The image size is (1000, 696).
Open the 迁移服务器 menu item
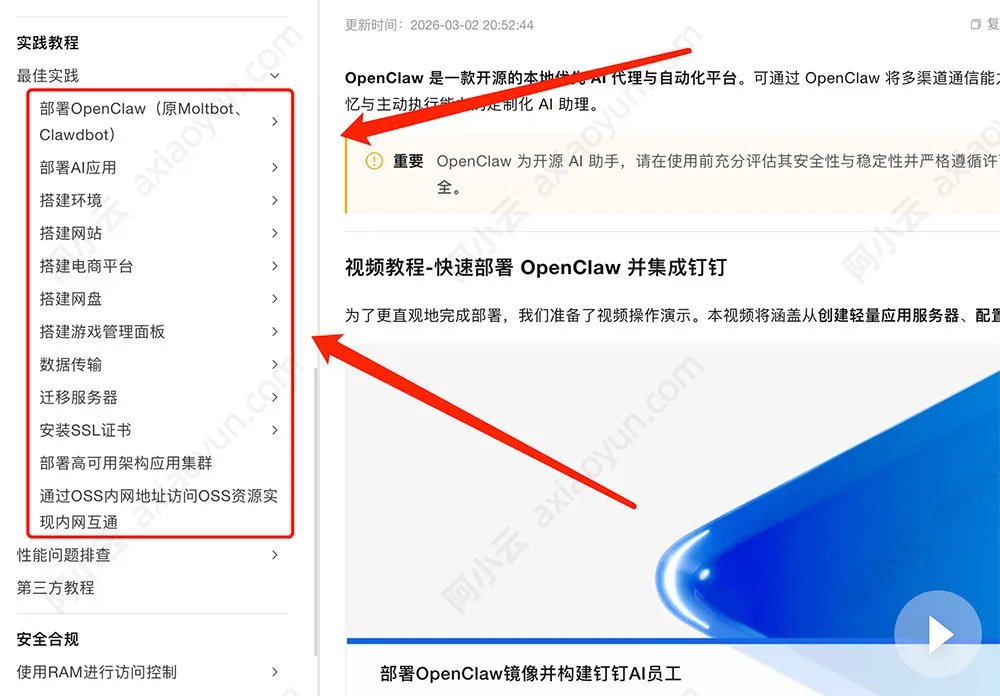click(x=78, y=397)
